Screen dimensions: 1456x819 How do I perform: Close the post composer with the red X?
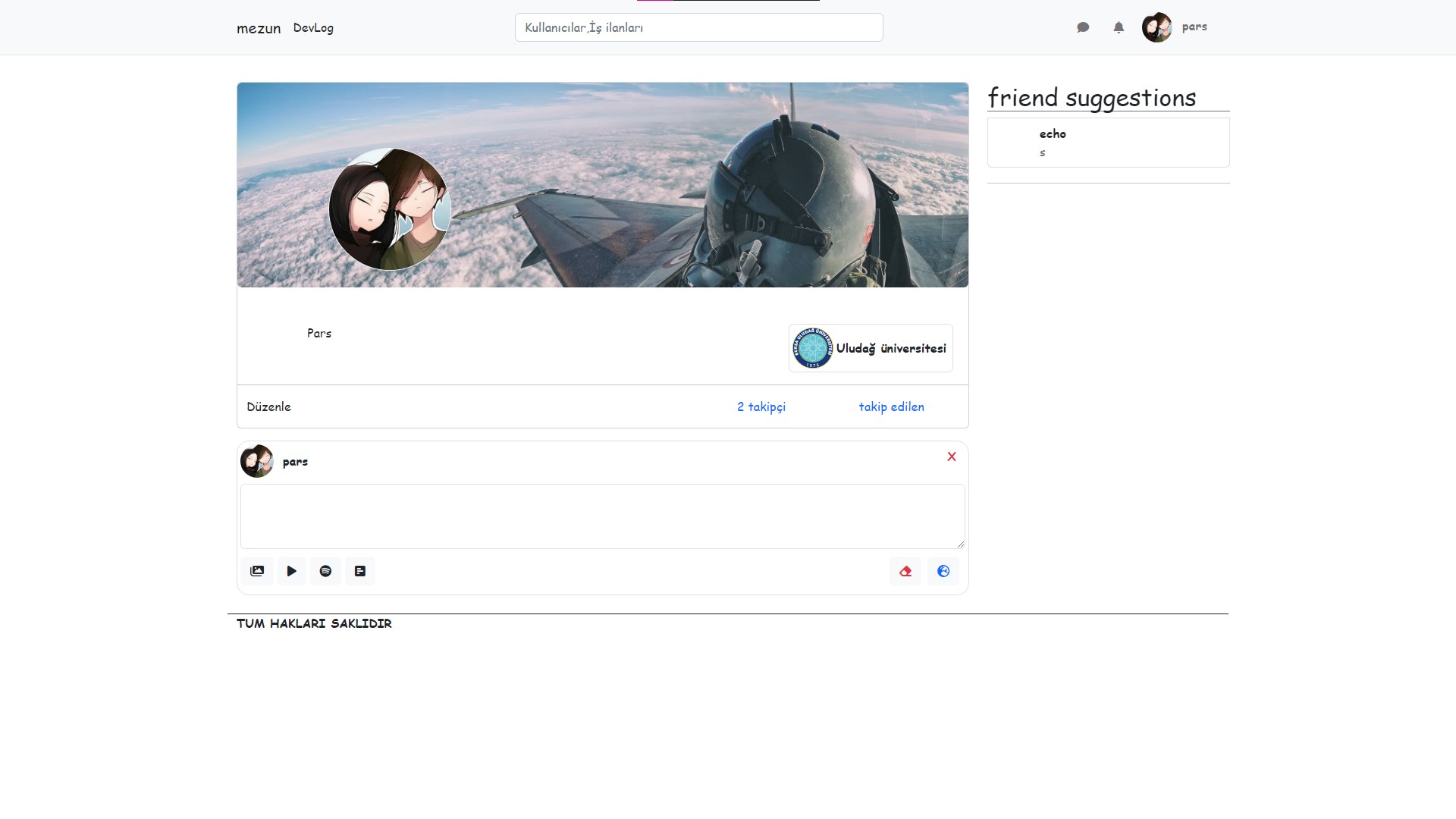coord(952,457)
